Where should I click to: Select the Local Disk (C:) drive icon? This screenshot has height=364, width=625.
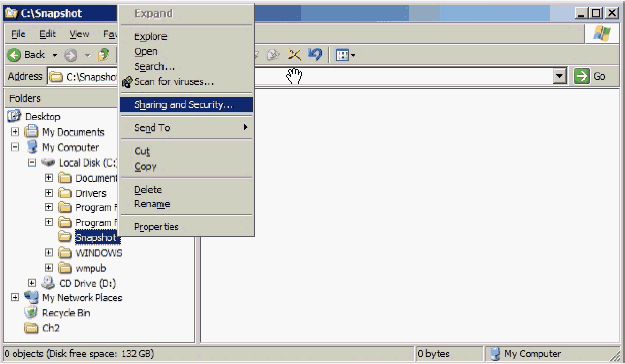pos(48,162)
